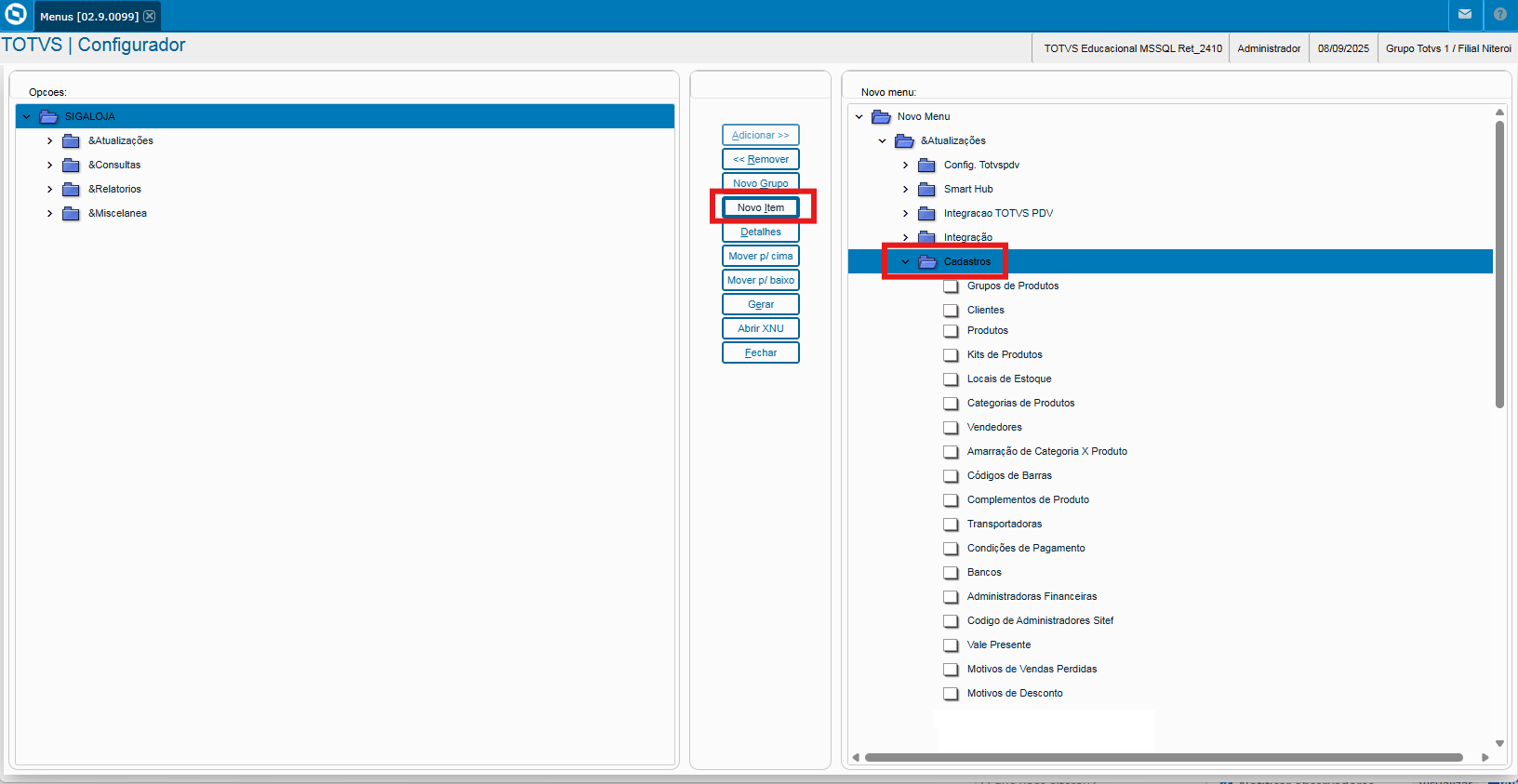Check the Categorias de Produtos checkbox
1518x784 pixels.
click(x=951, y=403)
